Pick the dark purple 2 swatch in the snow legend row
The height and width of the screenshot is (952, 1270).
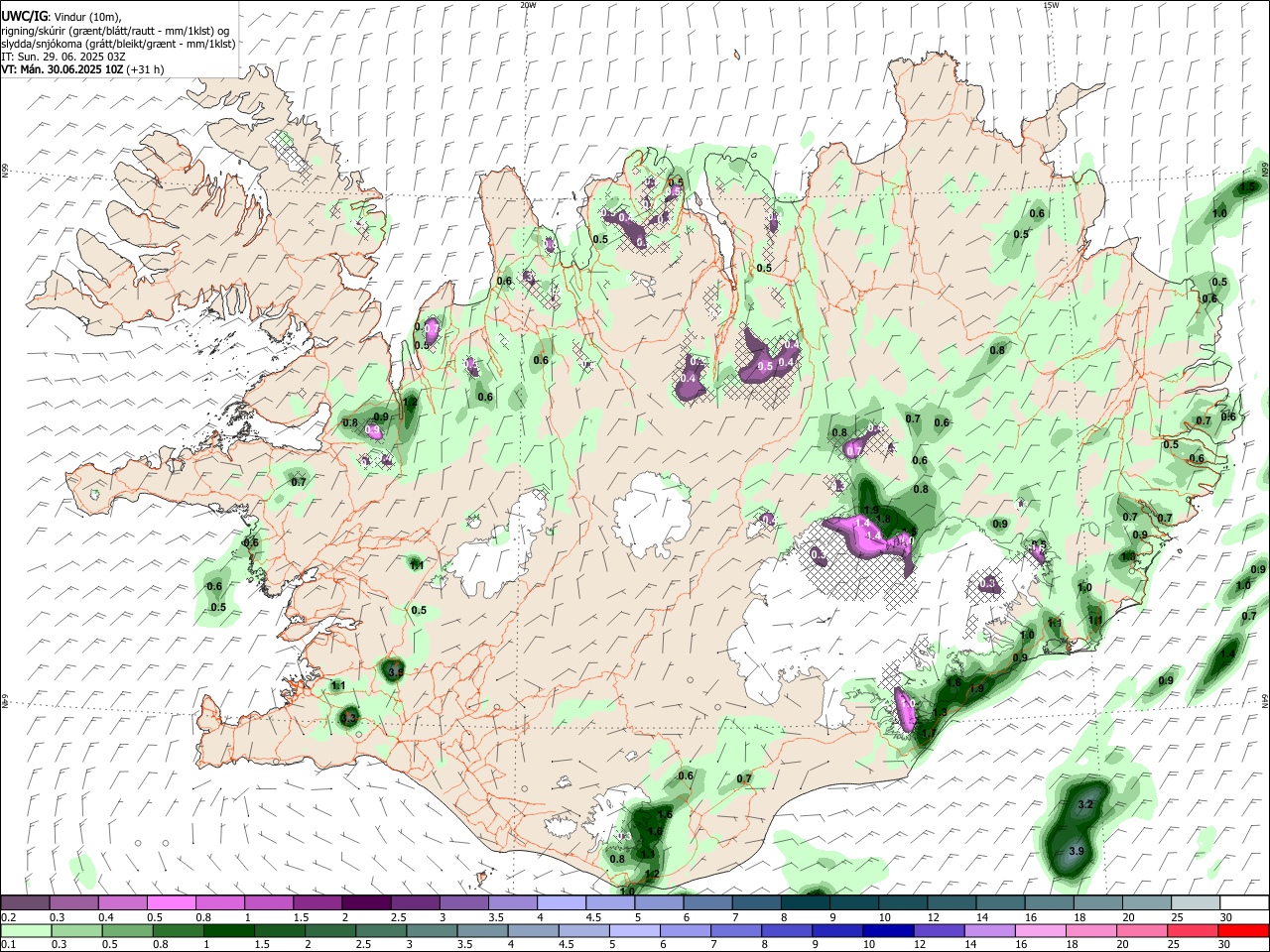366,903
